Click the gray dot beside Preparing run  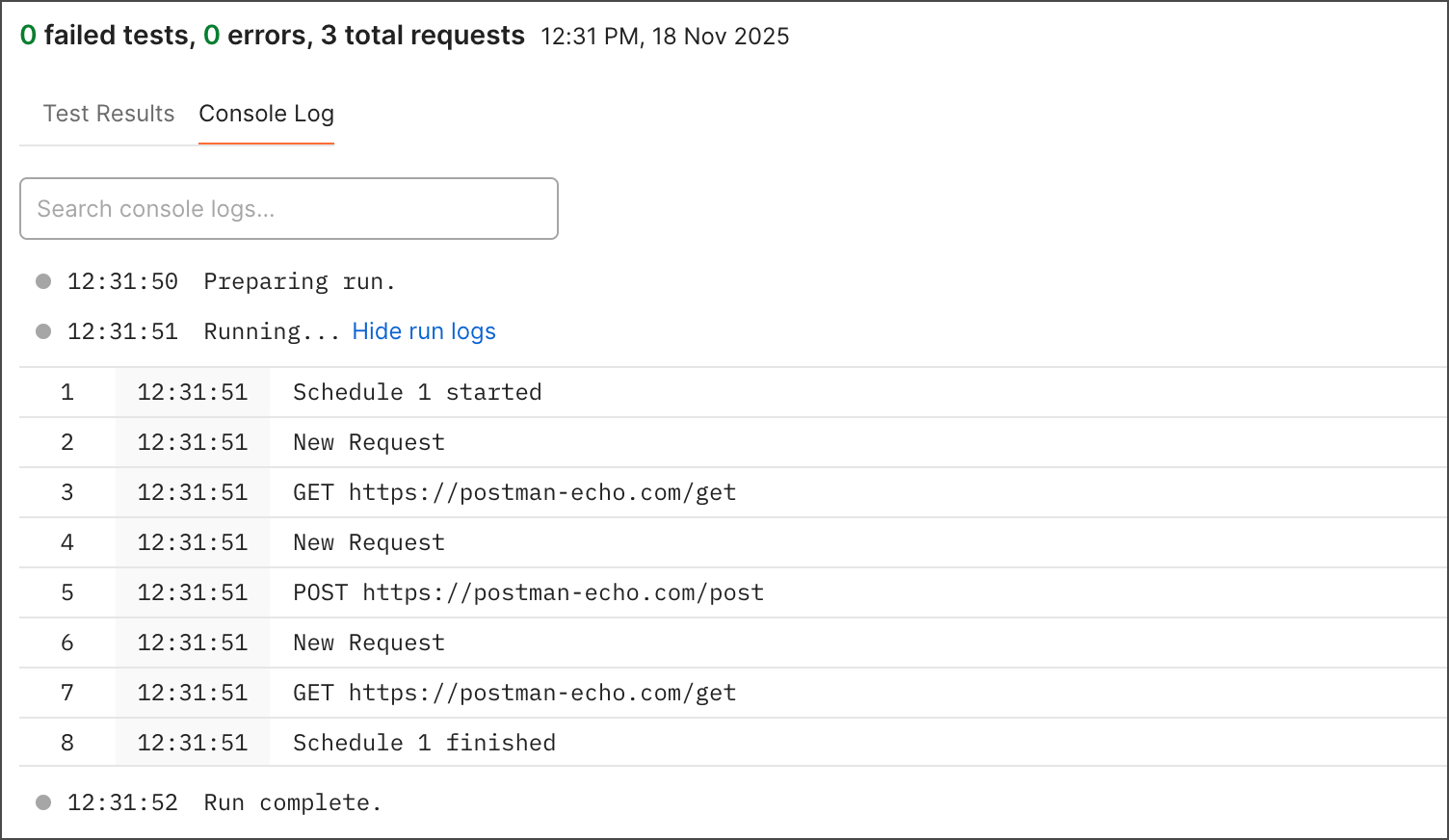[x=43, y=281]
